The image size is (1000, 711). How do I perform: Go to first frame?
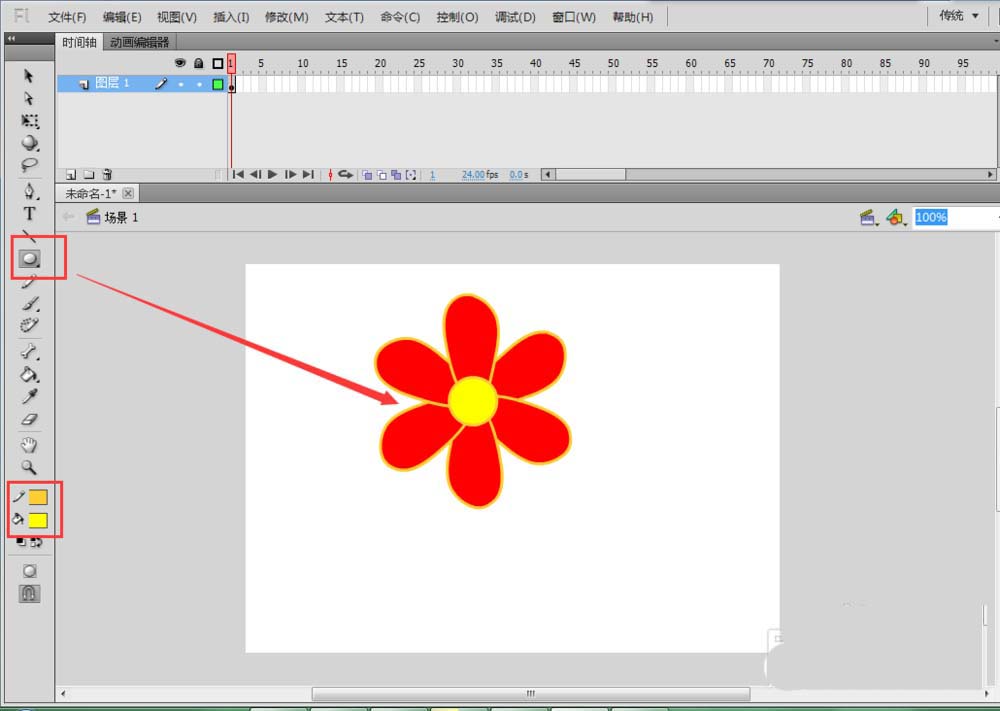point(238,175)
